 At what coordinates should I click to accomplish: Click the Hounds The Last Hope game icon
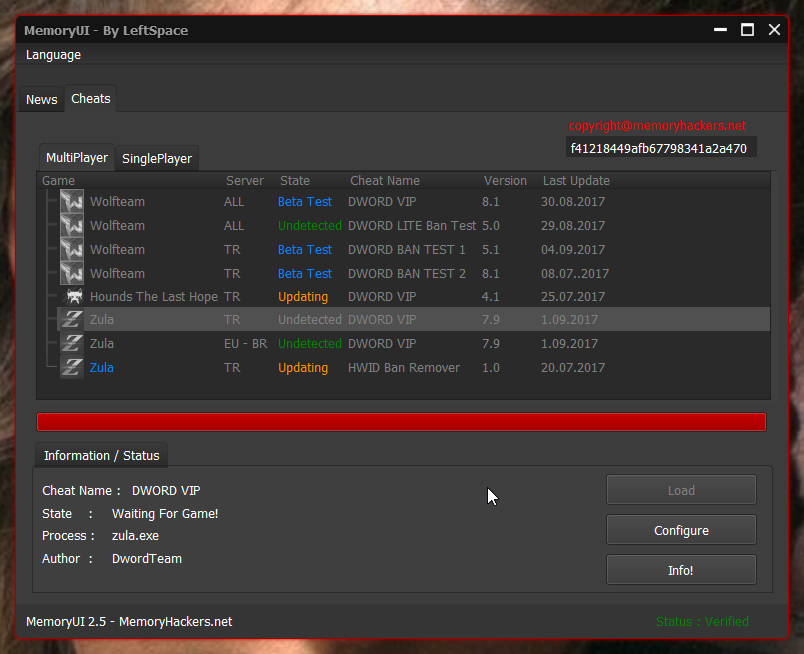pyautogui.click(x=75, y=296)
